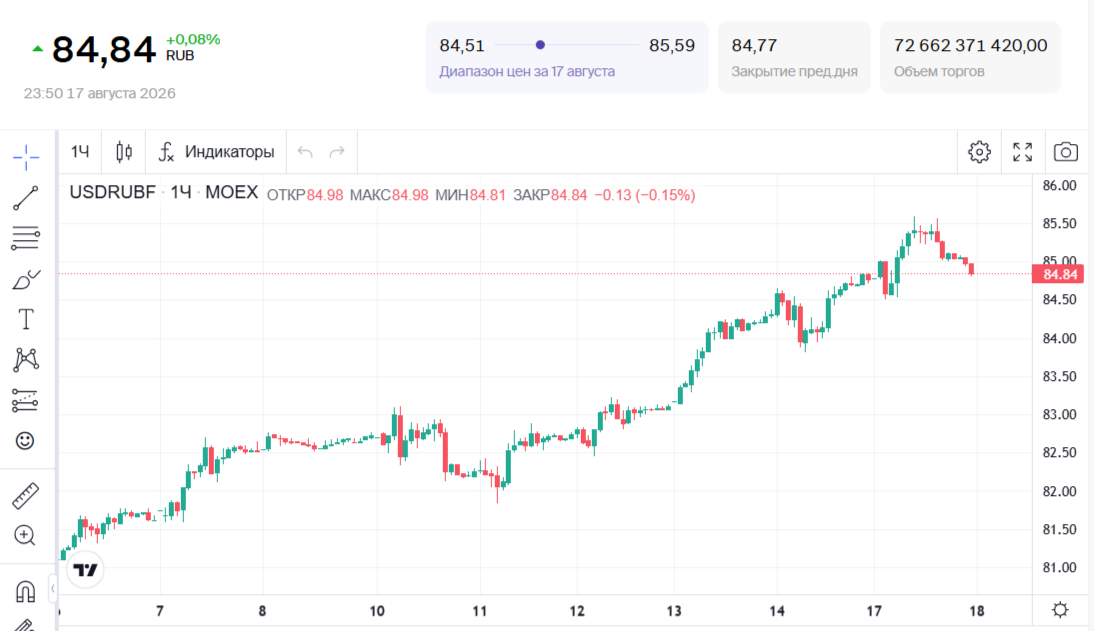This screenshot has width=1094, height=631.
Task: Redo the last chart action
Action: point(337,151)
